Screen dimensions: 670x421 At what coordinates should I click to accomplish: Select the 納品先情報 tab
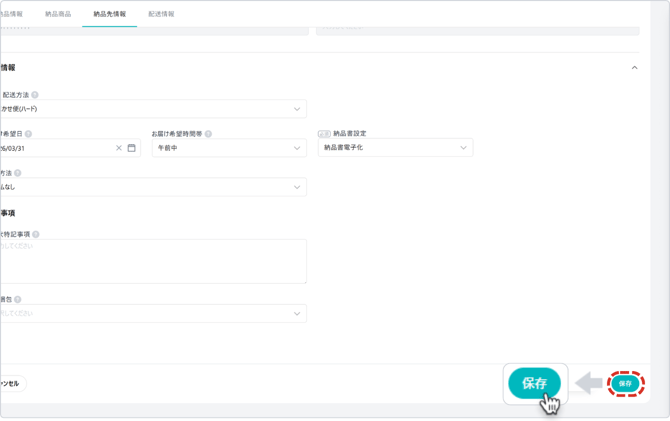[109, 14]
